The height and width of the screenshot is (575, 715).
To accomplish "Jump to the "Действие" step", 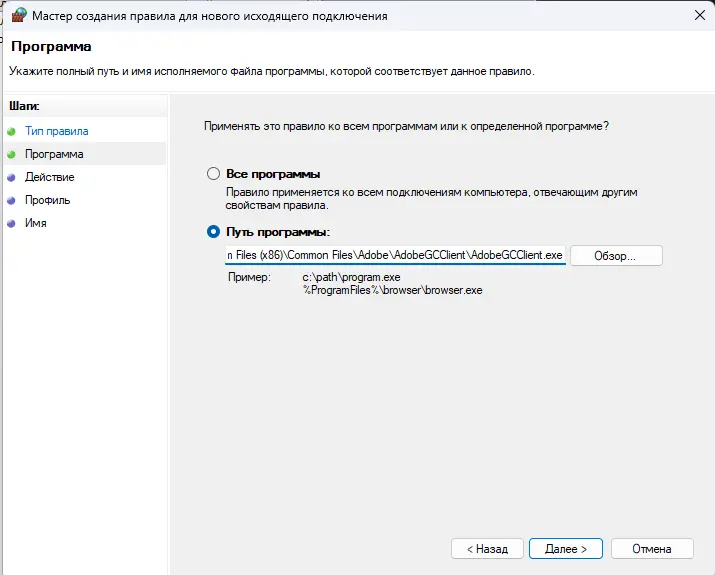I will click(x=50, y=177).
